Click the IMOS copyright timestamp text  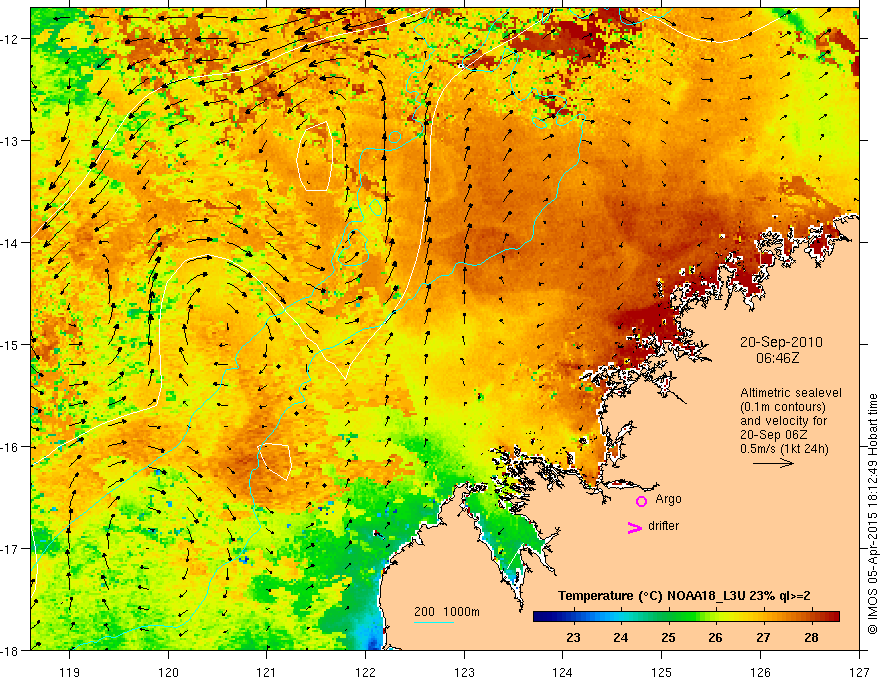tap(872, 514)
